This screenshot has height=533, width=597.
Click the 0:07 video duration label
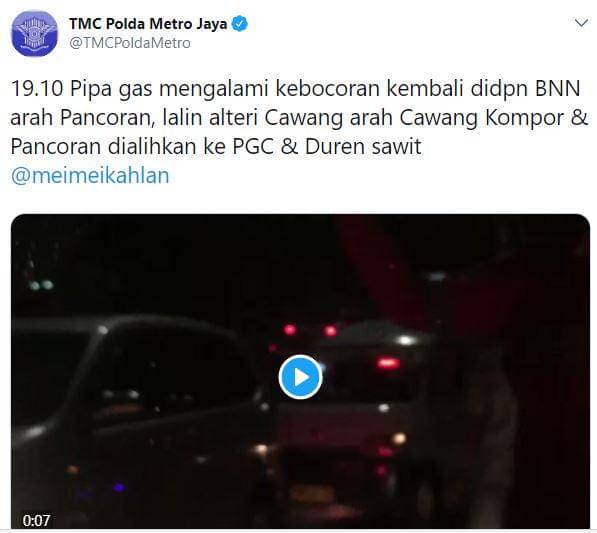[x=36, y=520]
